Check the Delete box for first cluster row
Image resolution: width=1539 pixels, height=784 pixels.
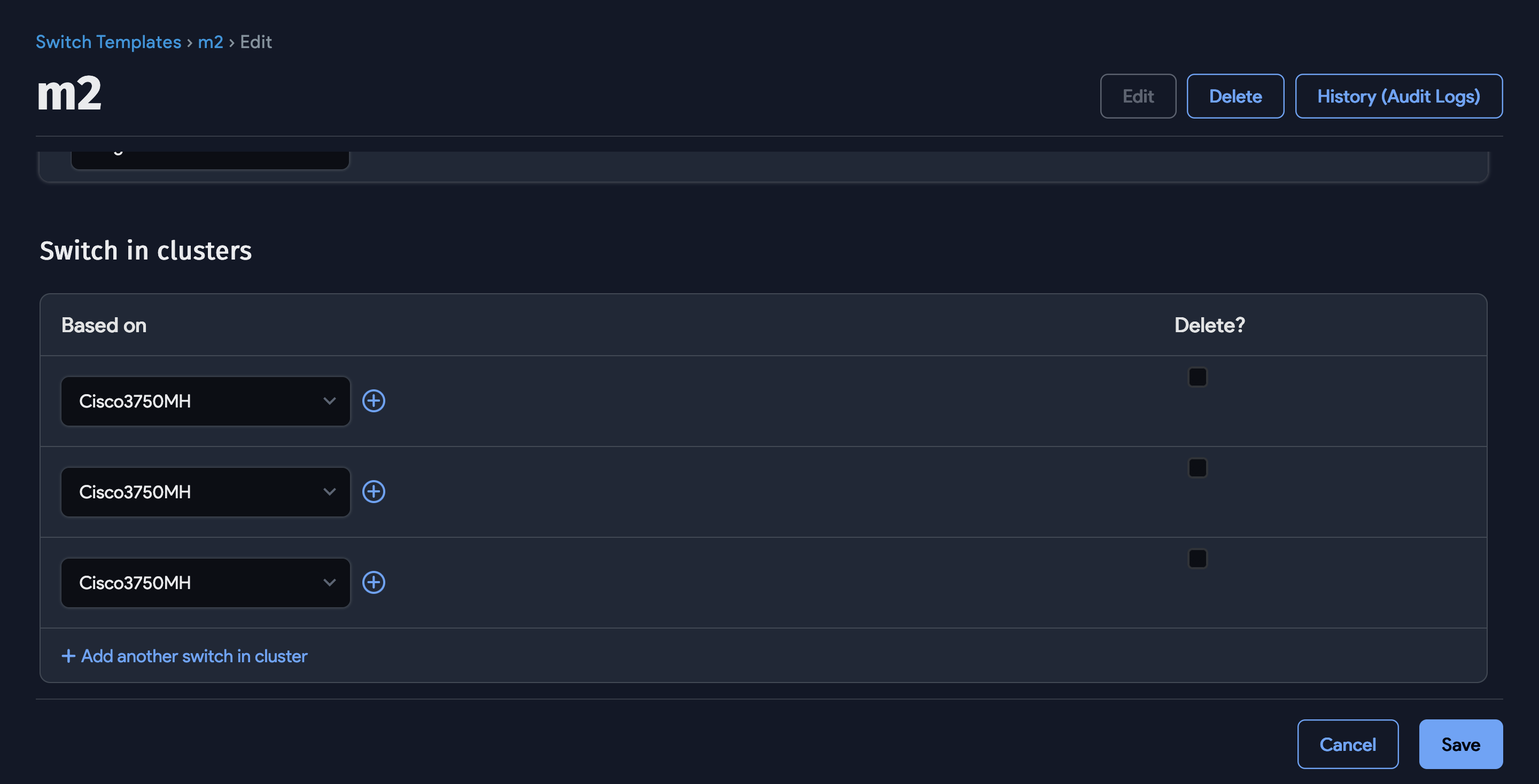click(x=1197, y=377)
